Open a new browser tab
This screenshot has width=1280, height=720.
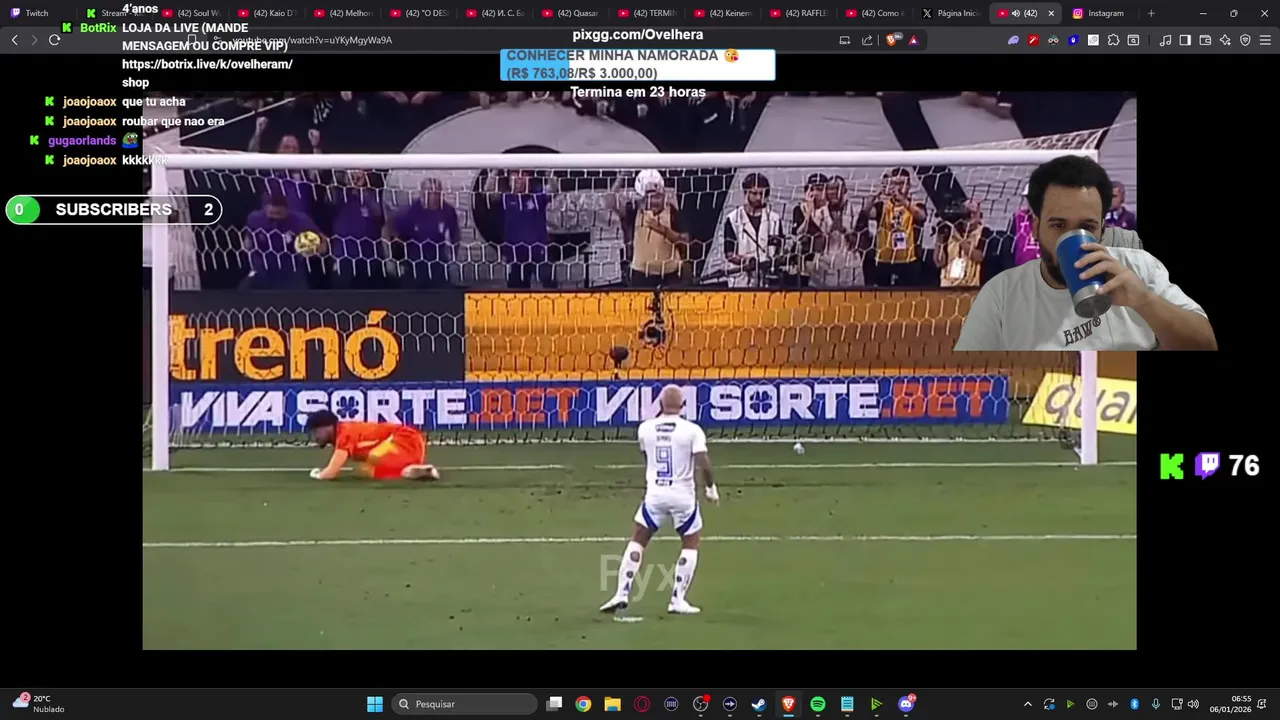point(1151,13)
